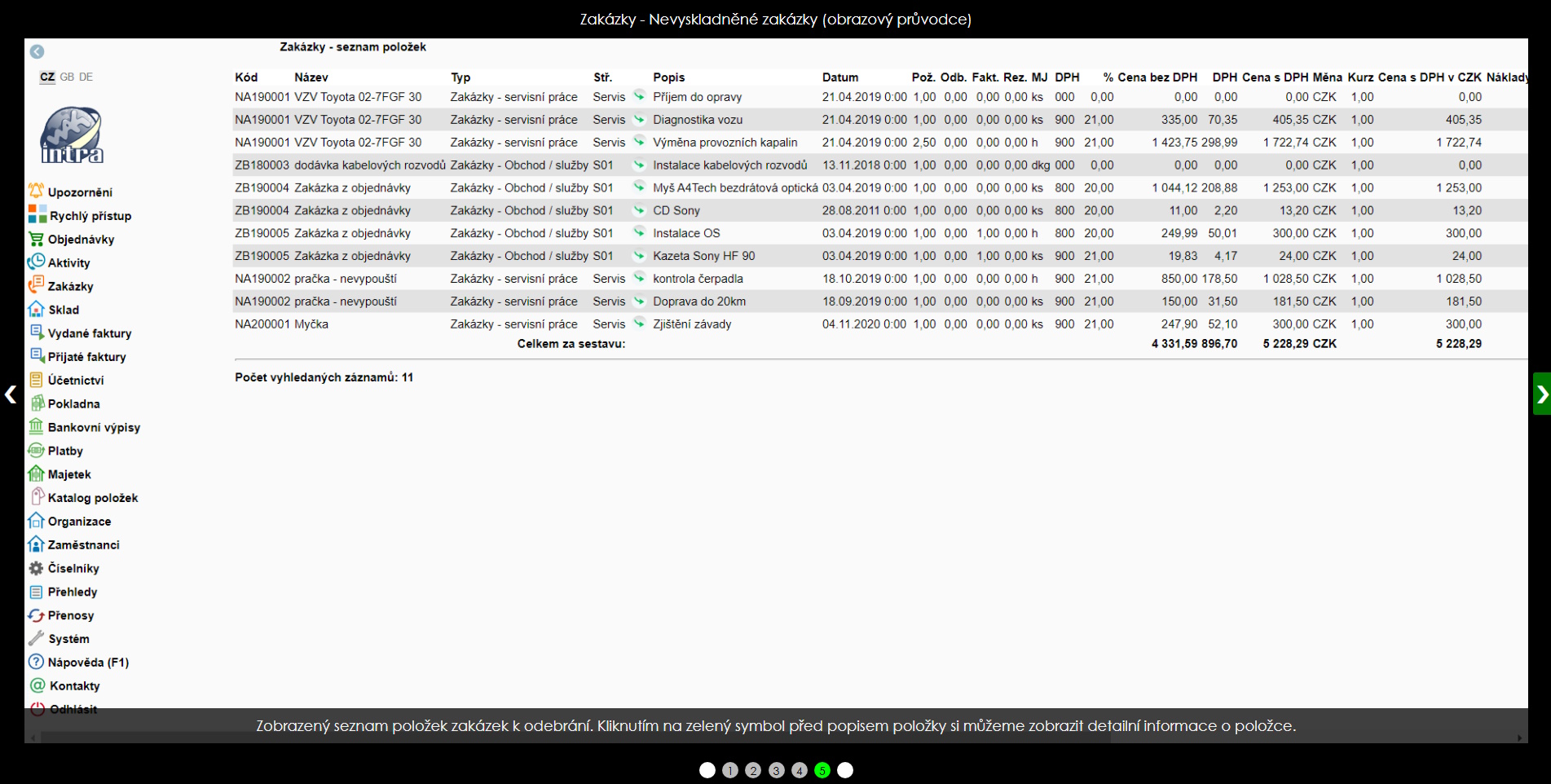Sort by the Datum column header
This screenshot has width=1551, height=784.
click(839, 77)
